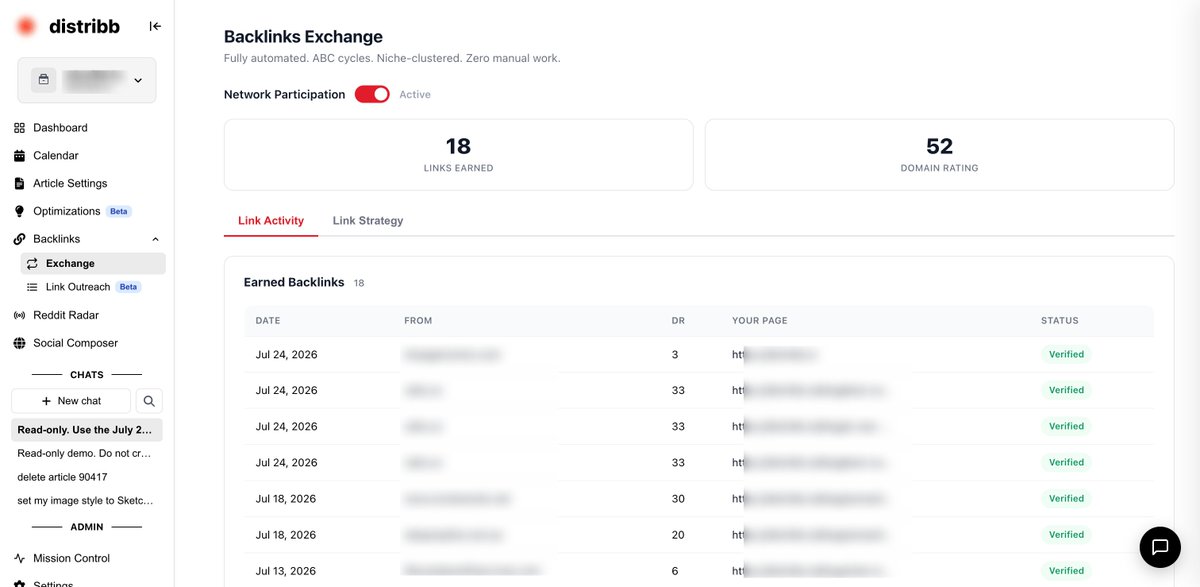
Task: Open the floating chat bubble button
Action: (x=1160, y=547)
